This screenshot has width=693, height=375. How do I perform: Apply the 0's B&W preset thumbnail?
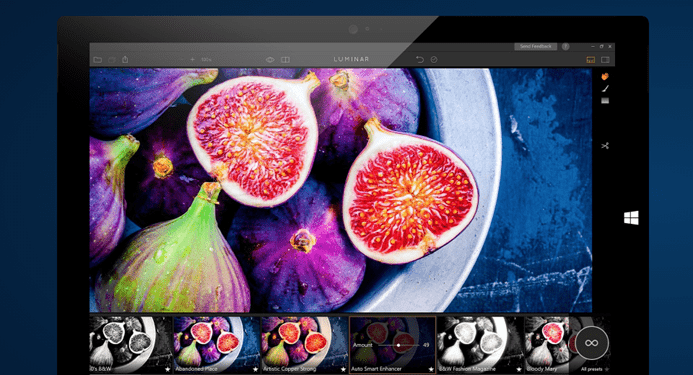pyautogui.click(x=131, y=344)
